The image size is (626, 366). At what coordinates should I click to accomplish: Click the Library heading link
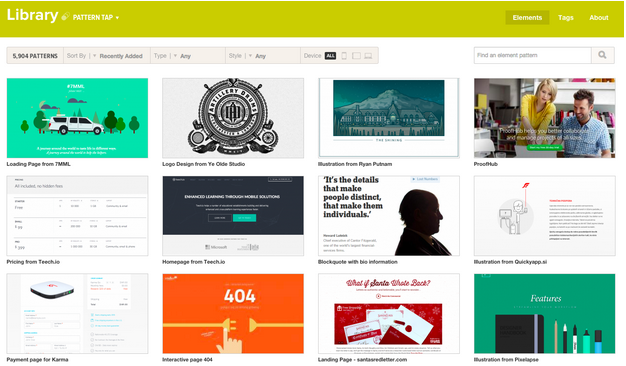pyautogui.click(x=32, y=15)
